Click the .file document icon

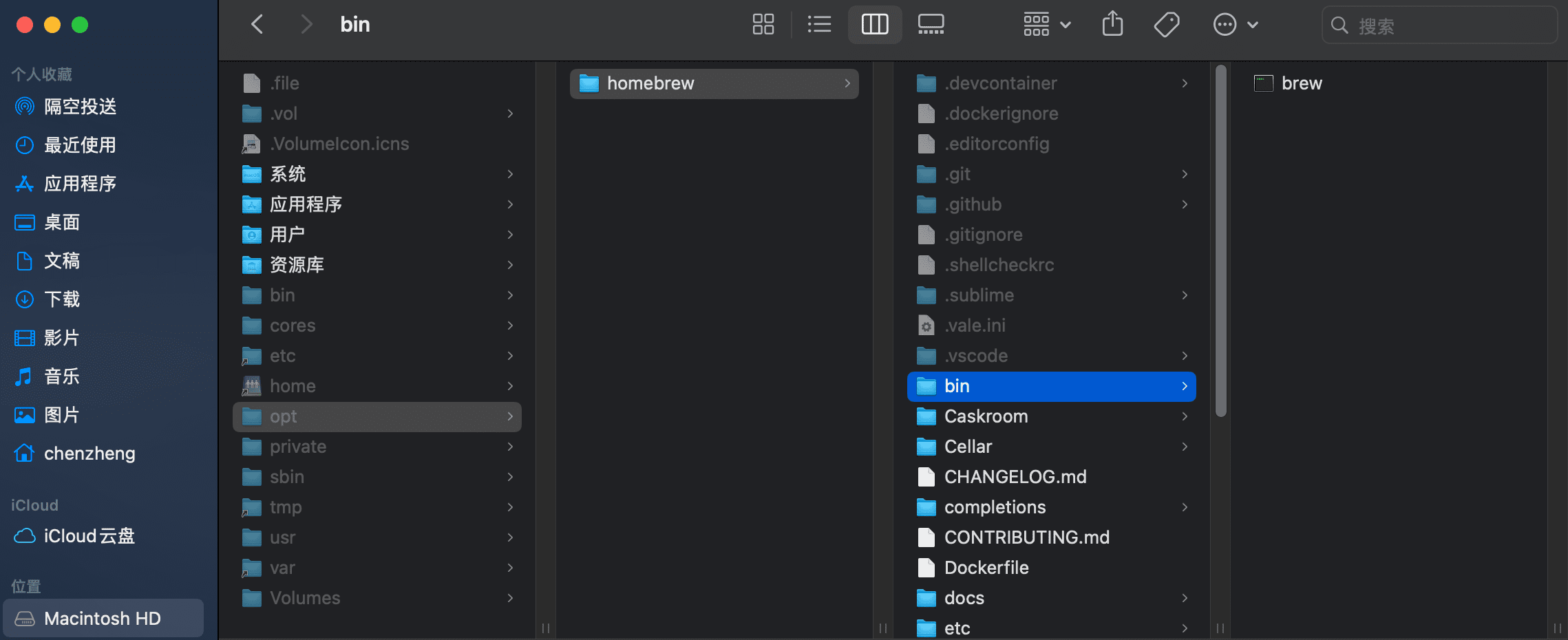click(252, 83)
